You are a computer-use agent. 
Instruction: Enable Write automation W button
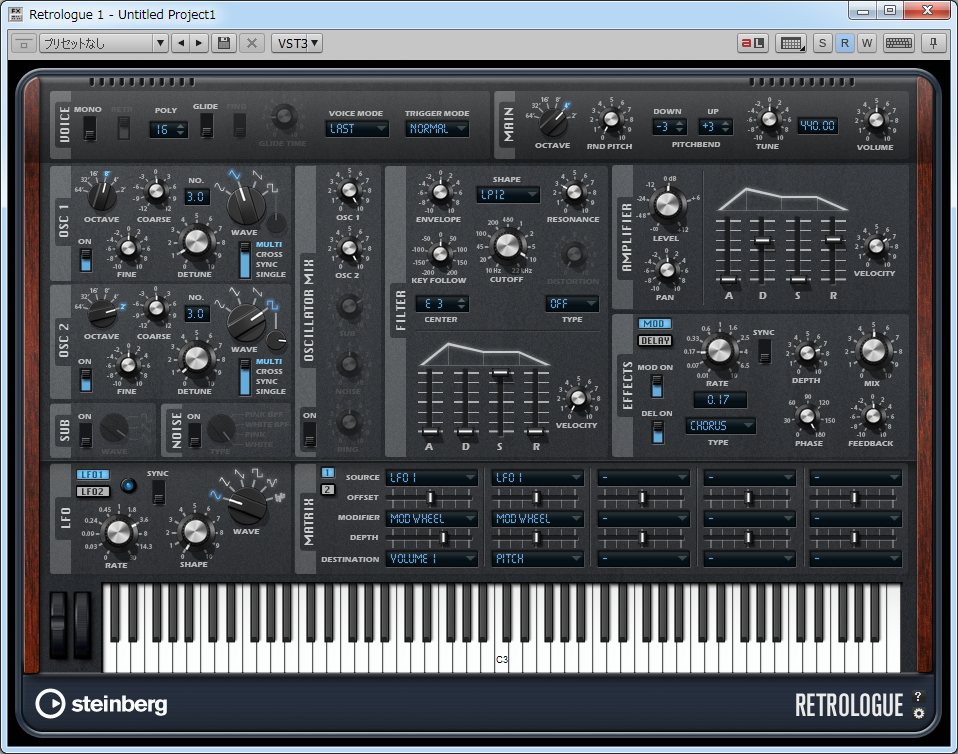pyautogui.click(x=867, y=43)
